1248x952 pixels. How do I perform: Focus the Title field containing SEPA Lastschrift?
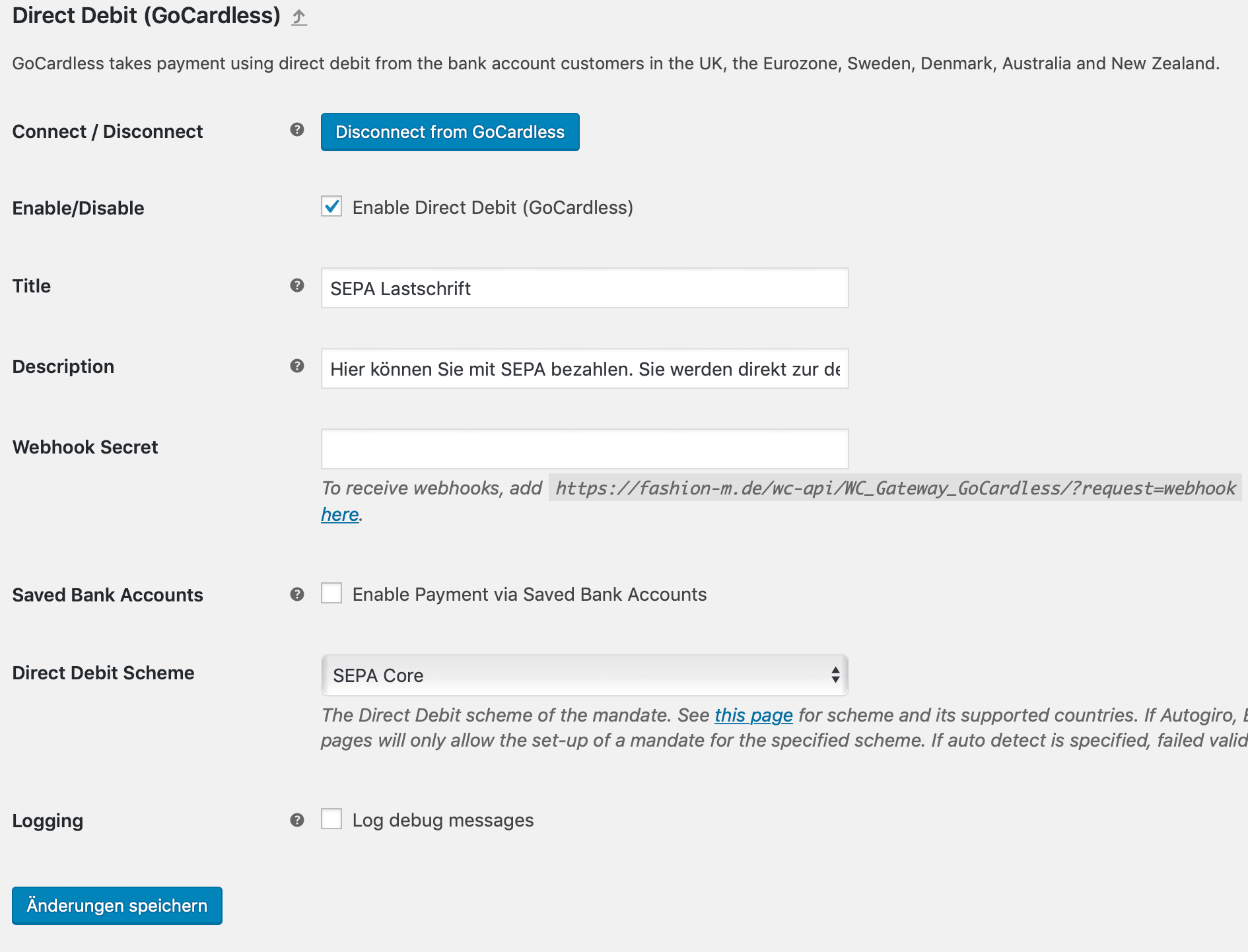click(584, 289)
